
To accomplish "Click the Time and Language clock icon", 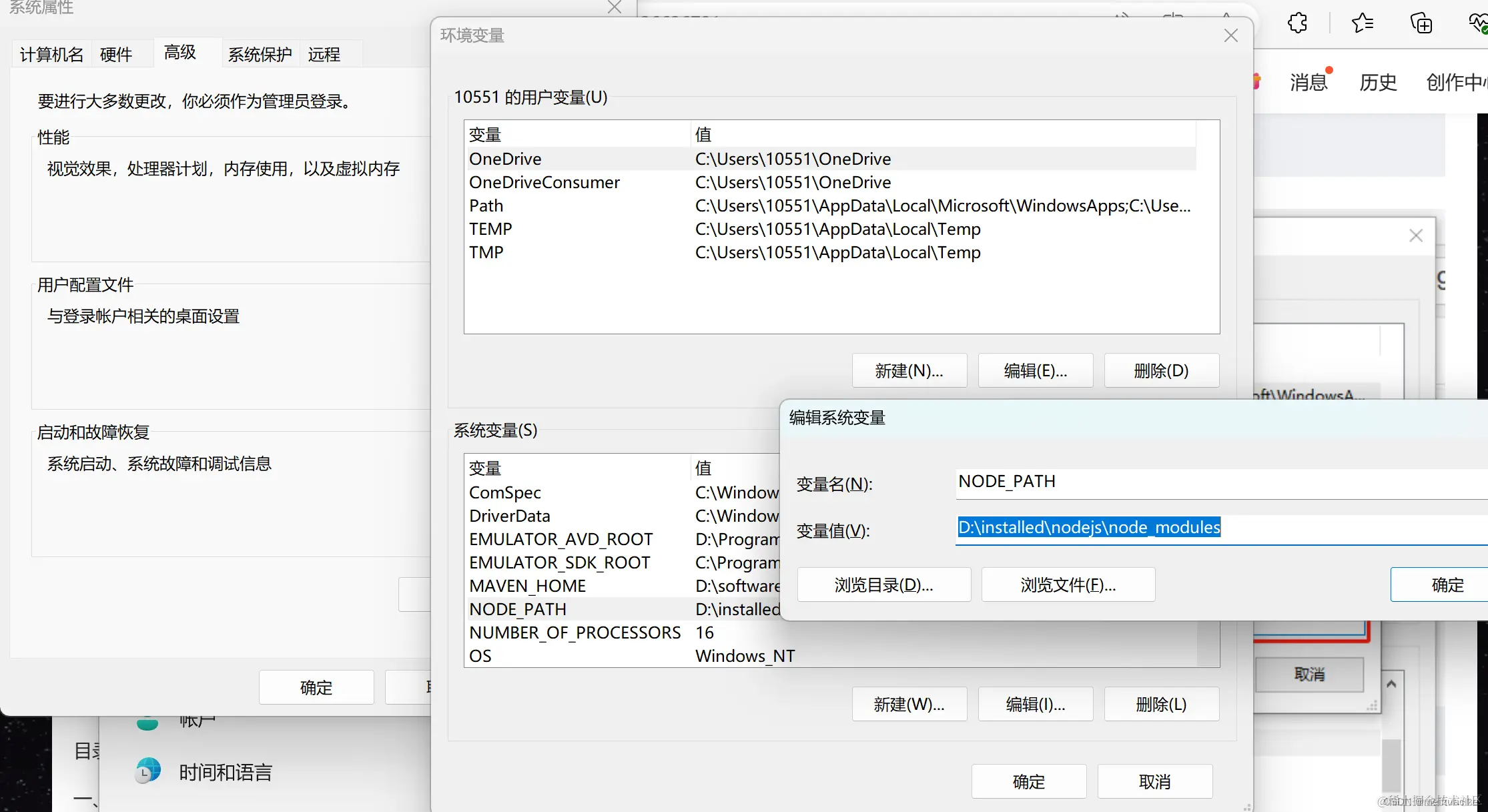I will (x=147, y=771).
